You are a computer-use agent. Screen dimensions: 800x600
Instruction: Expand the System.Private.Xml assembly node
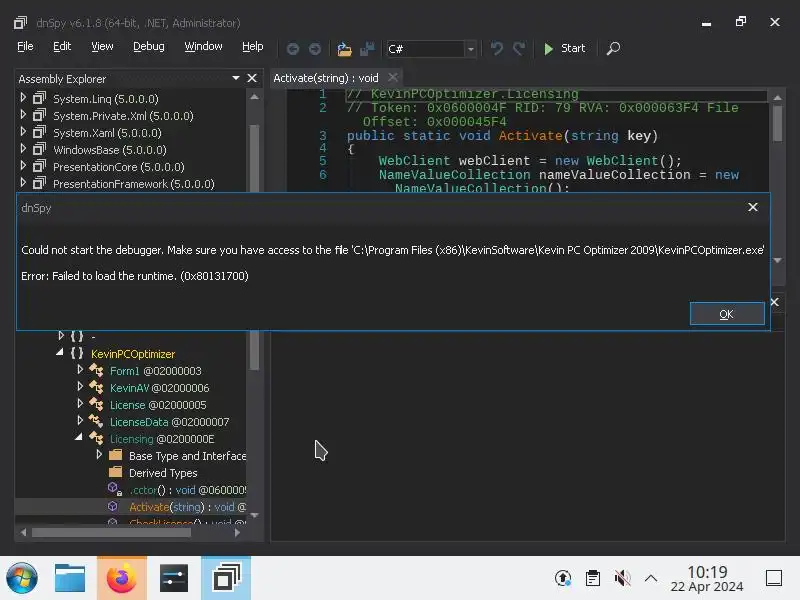pos(23,115)
